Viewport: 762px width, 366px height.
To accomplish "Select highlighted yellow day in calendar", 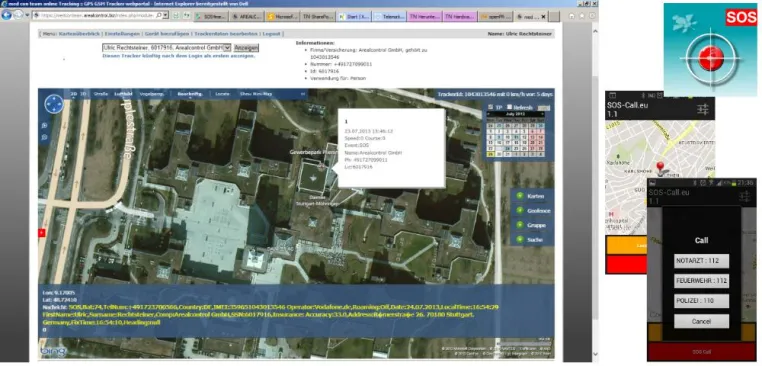I will click(x=490, y=154).
